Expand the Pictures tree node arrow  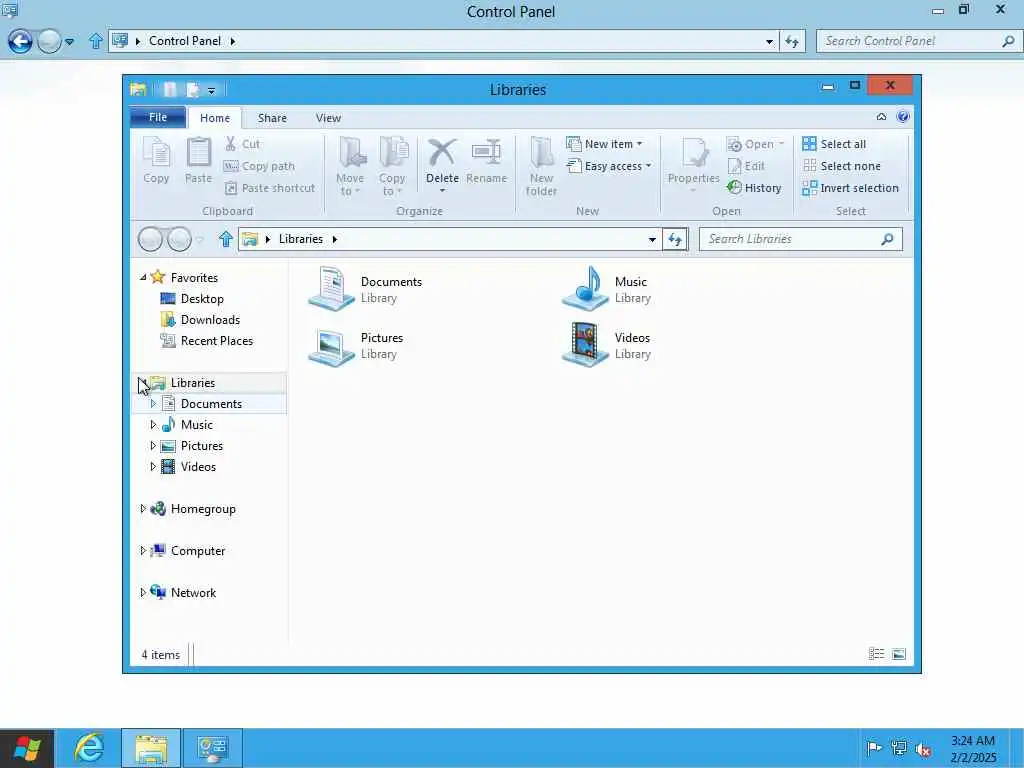tap(153, 445)
